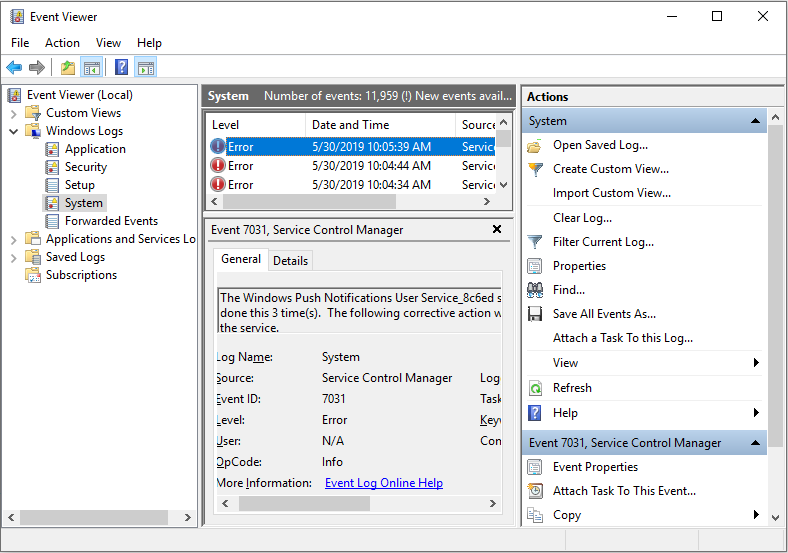Click the Save All Events floppy icon
This screenshot has width=788, height=553.
535,314
